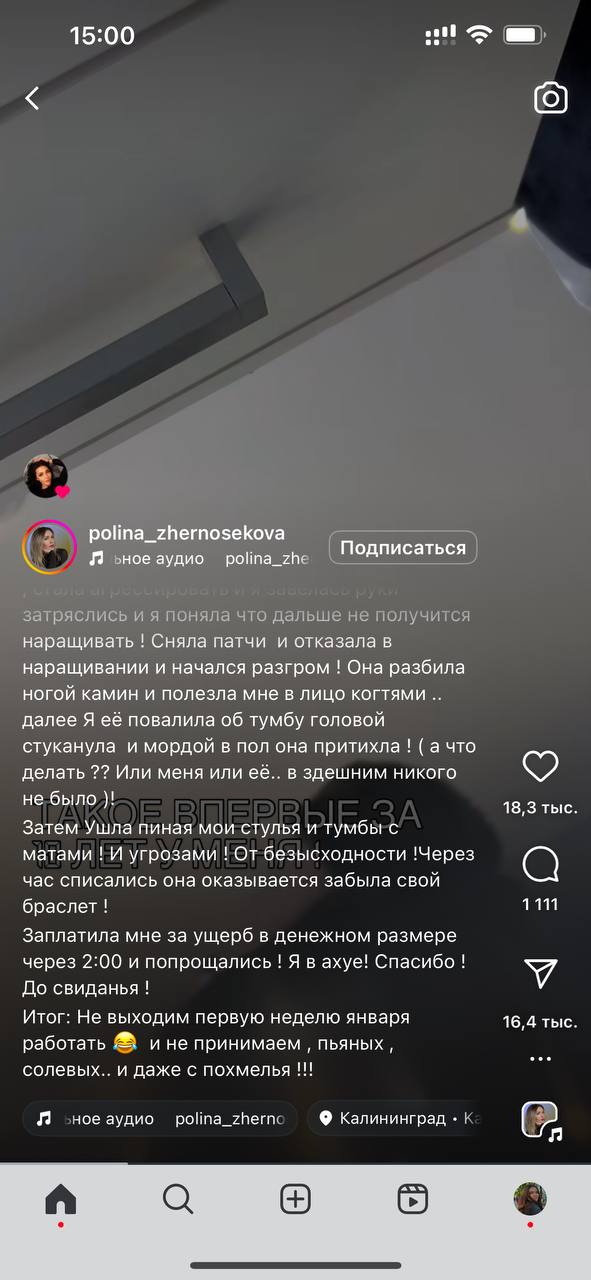Tap the reel progress bar

pos(295,1163)
